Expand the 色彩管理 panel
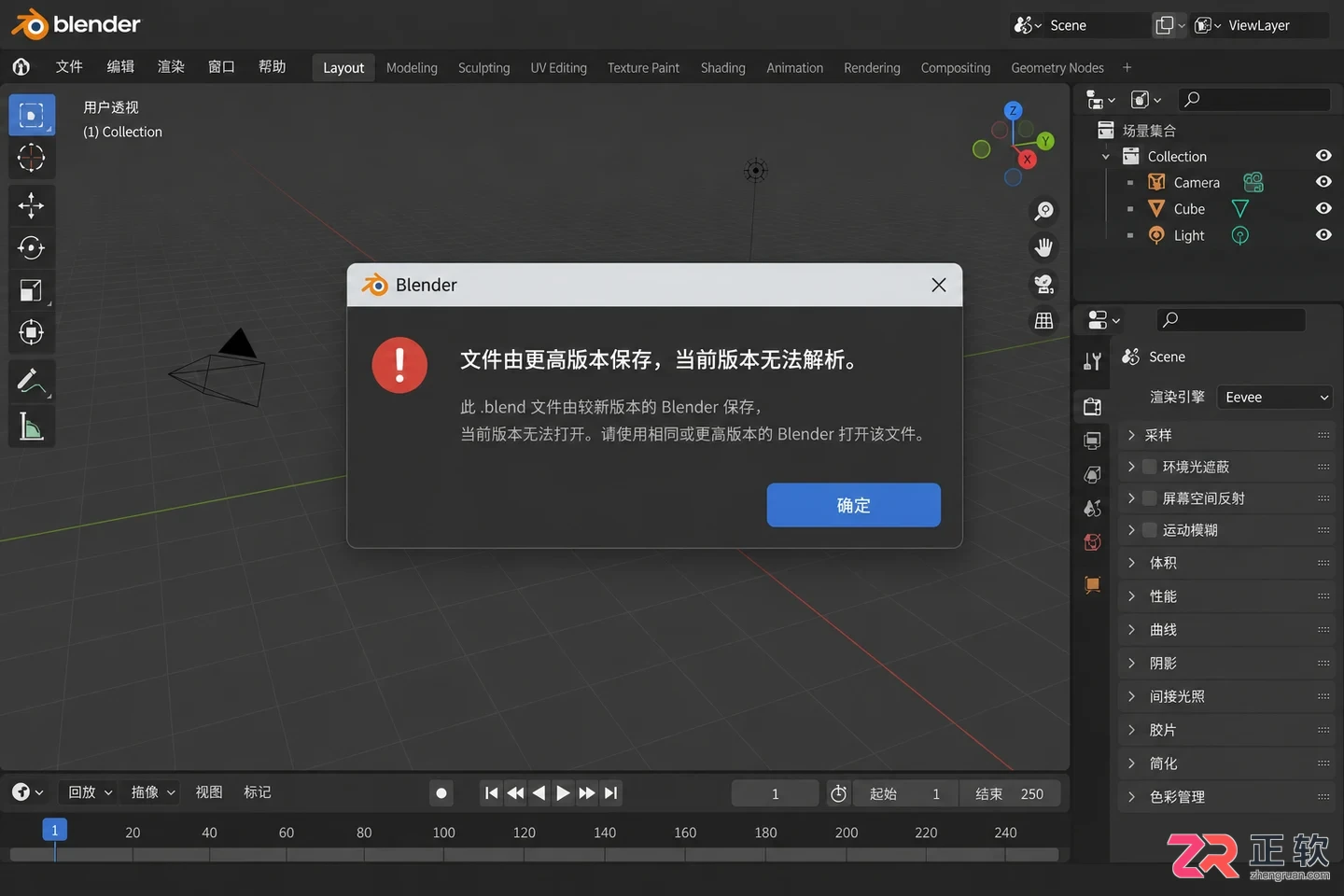 (x=1225, y=797)
